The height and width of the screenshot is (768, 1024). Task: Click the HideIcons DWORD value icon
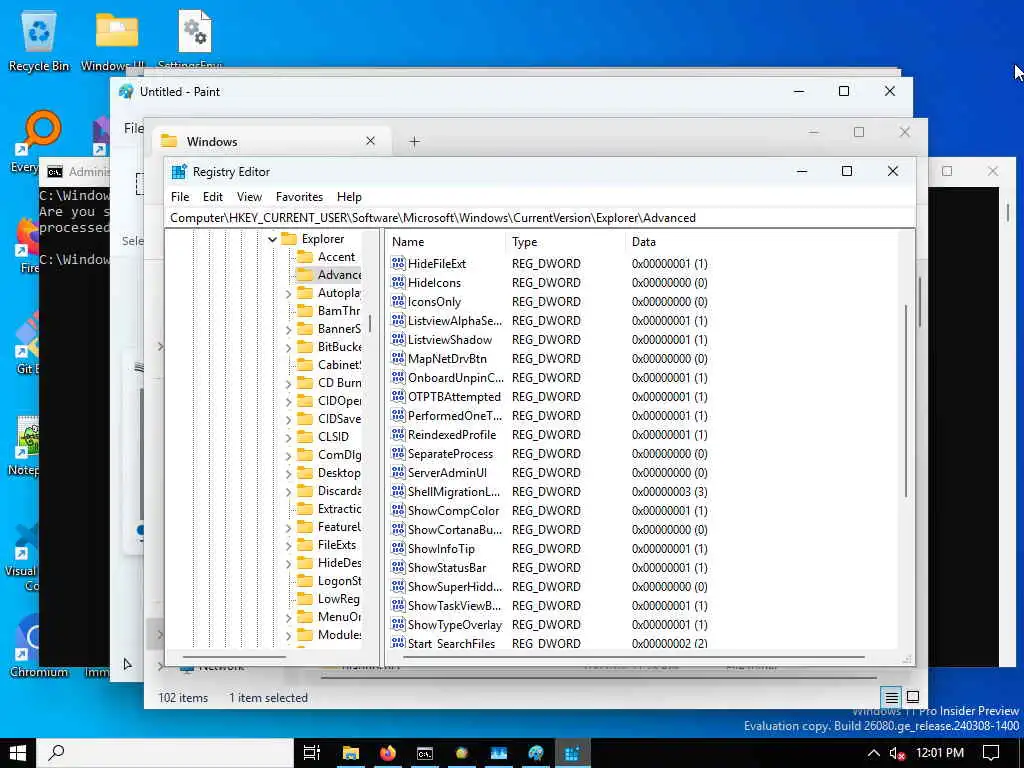(398, 282)
